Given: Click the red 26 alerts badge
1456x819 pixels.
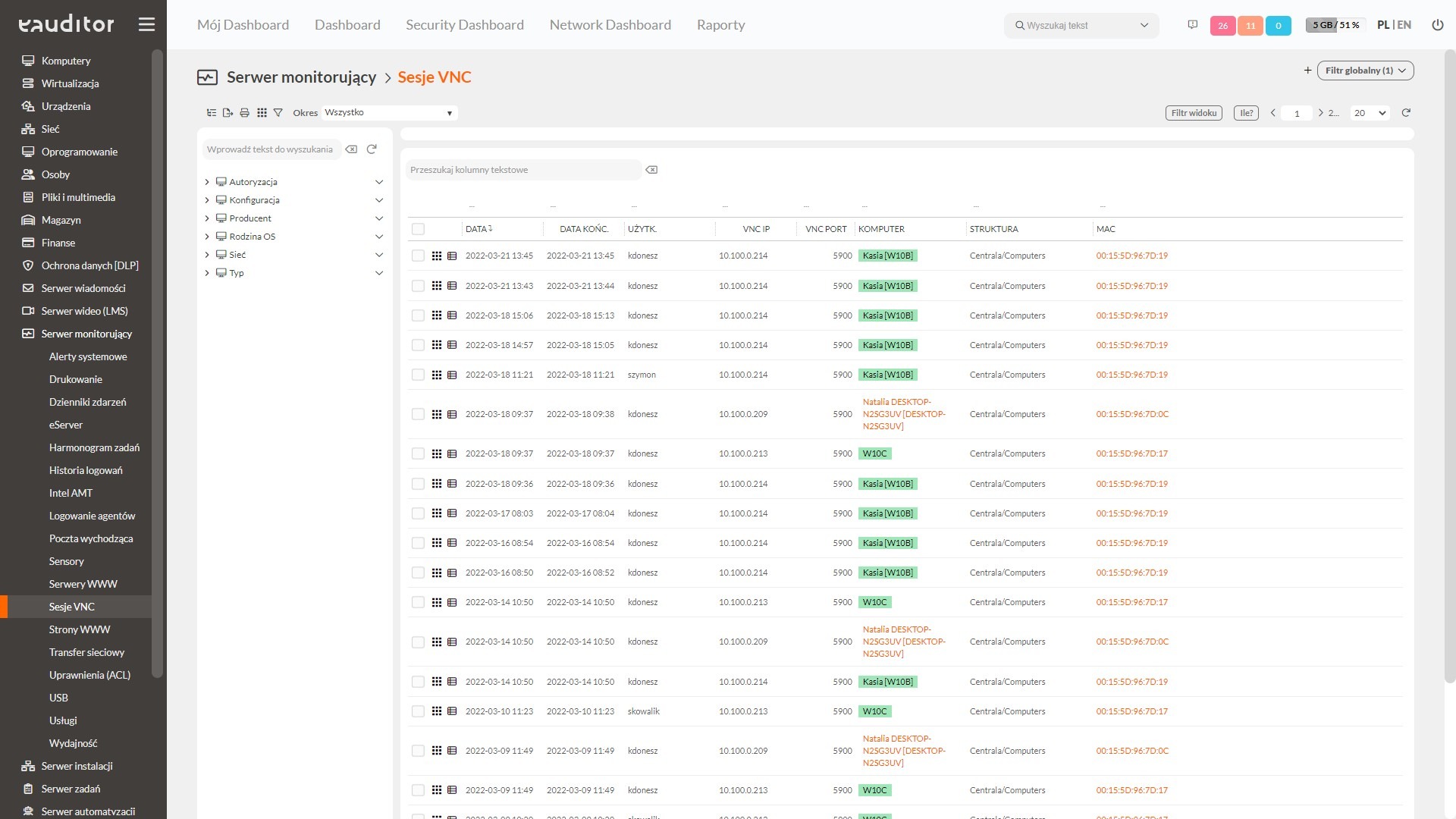Looking at the screenshot, I should [x=1222, y=26].
